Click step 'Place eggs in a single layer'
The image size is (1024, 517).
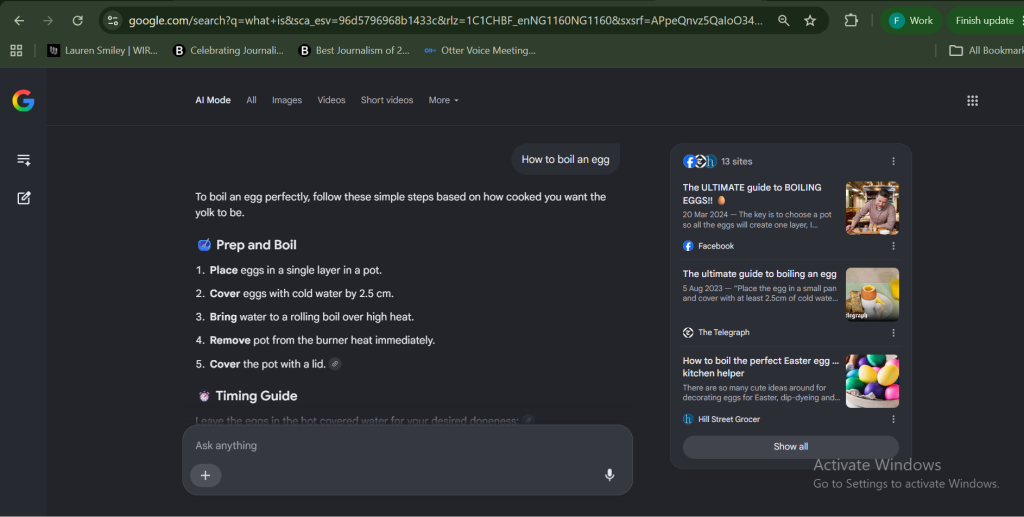tap(295, 270)
